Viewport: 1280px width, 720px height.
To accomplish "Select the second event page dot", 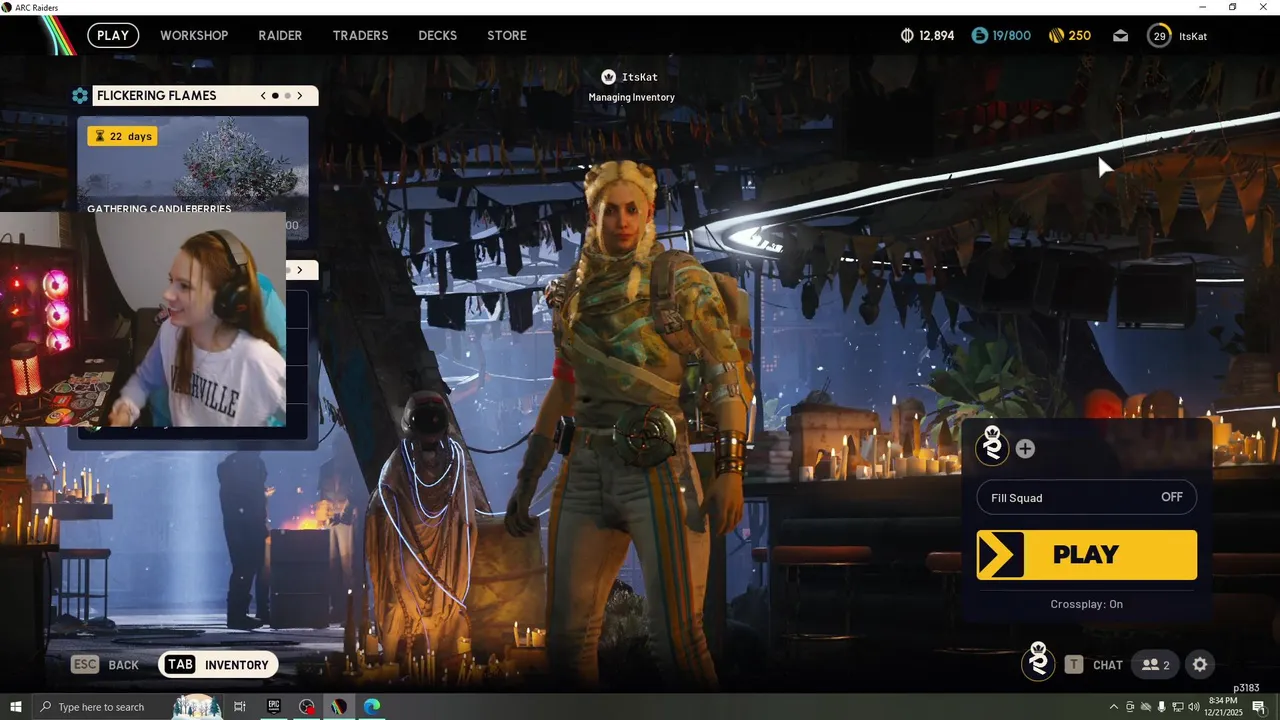I will click(x=287, y=96).
